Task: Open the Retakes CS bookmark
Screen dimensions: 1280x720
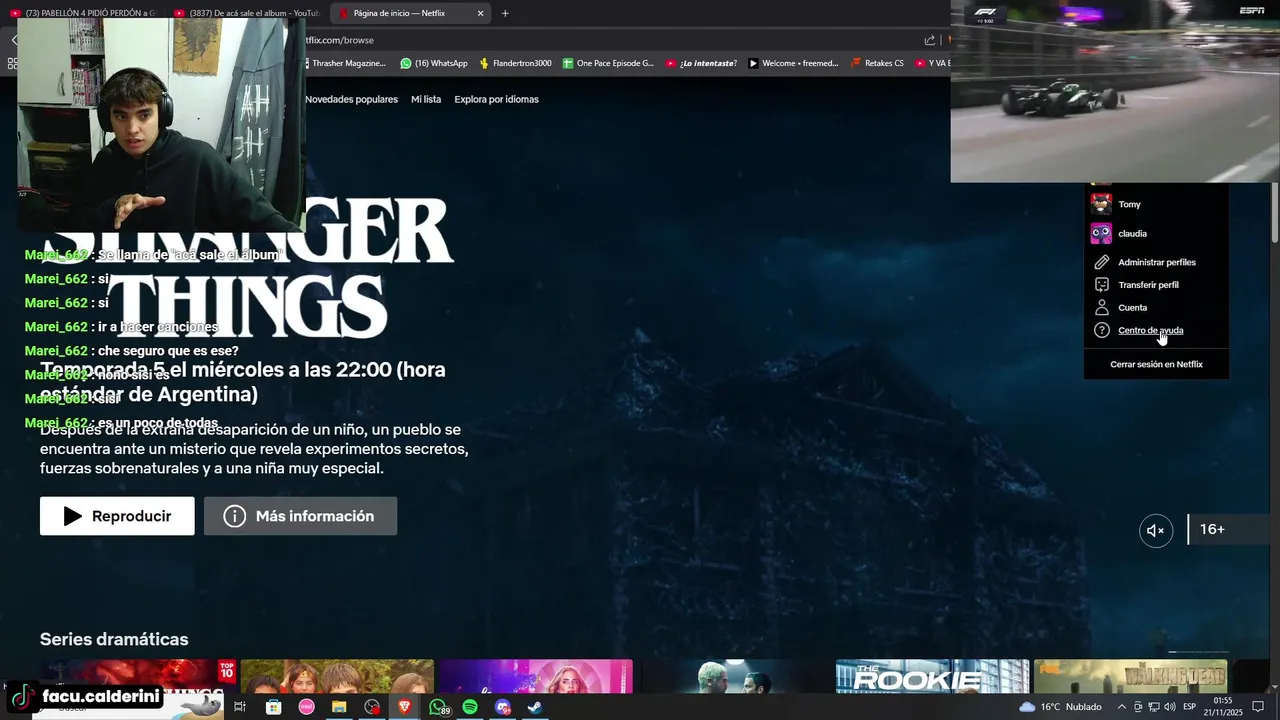Action: coord(876,63)
